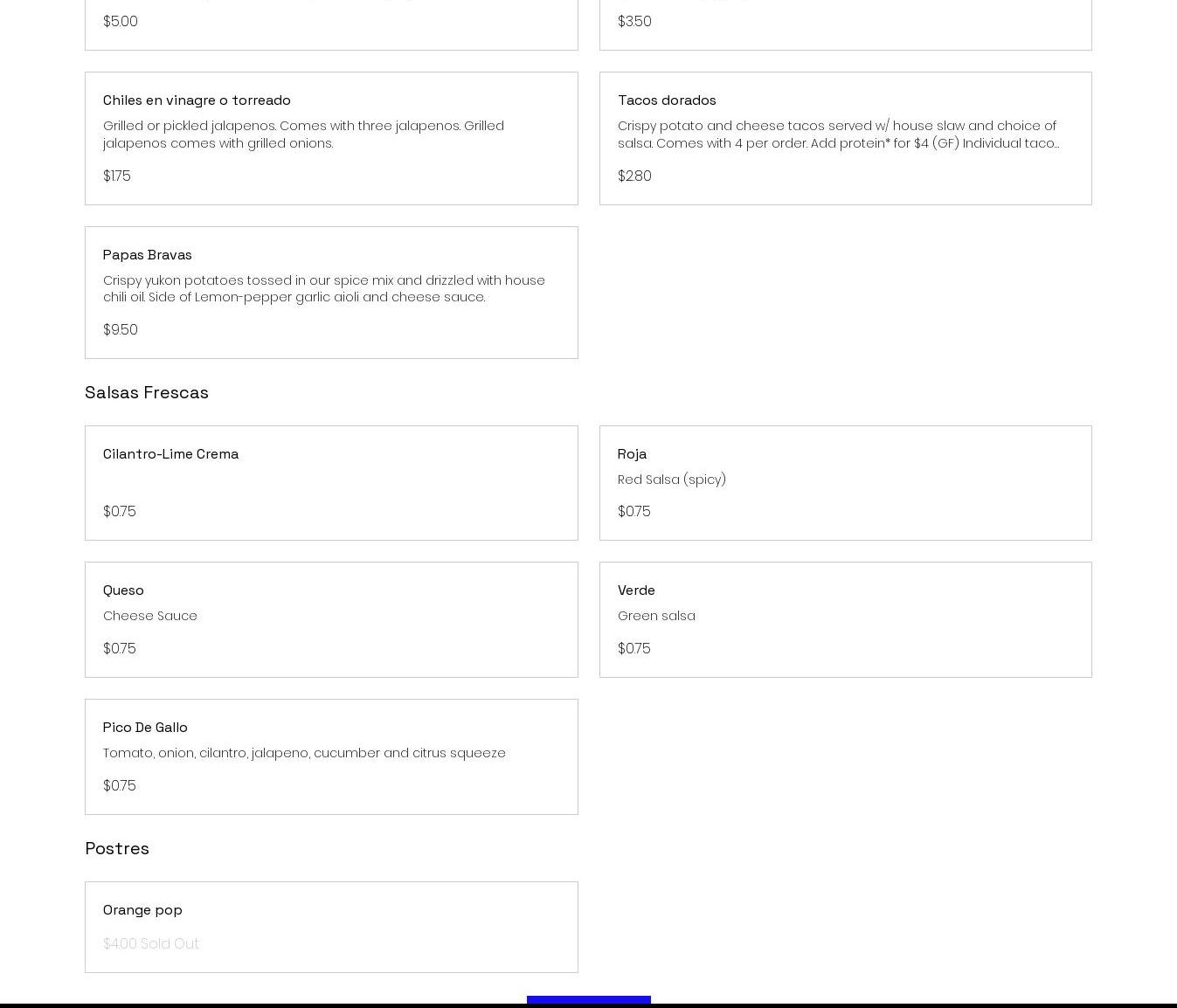The image size is (1177, 1008).
Task: Click the $9.50 Papas Bravas price
Action: click(x=121, y=330)
